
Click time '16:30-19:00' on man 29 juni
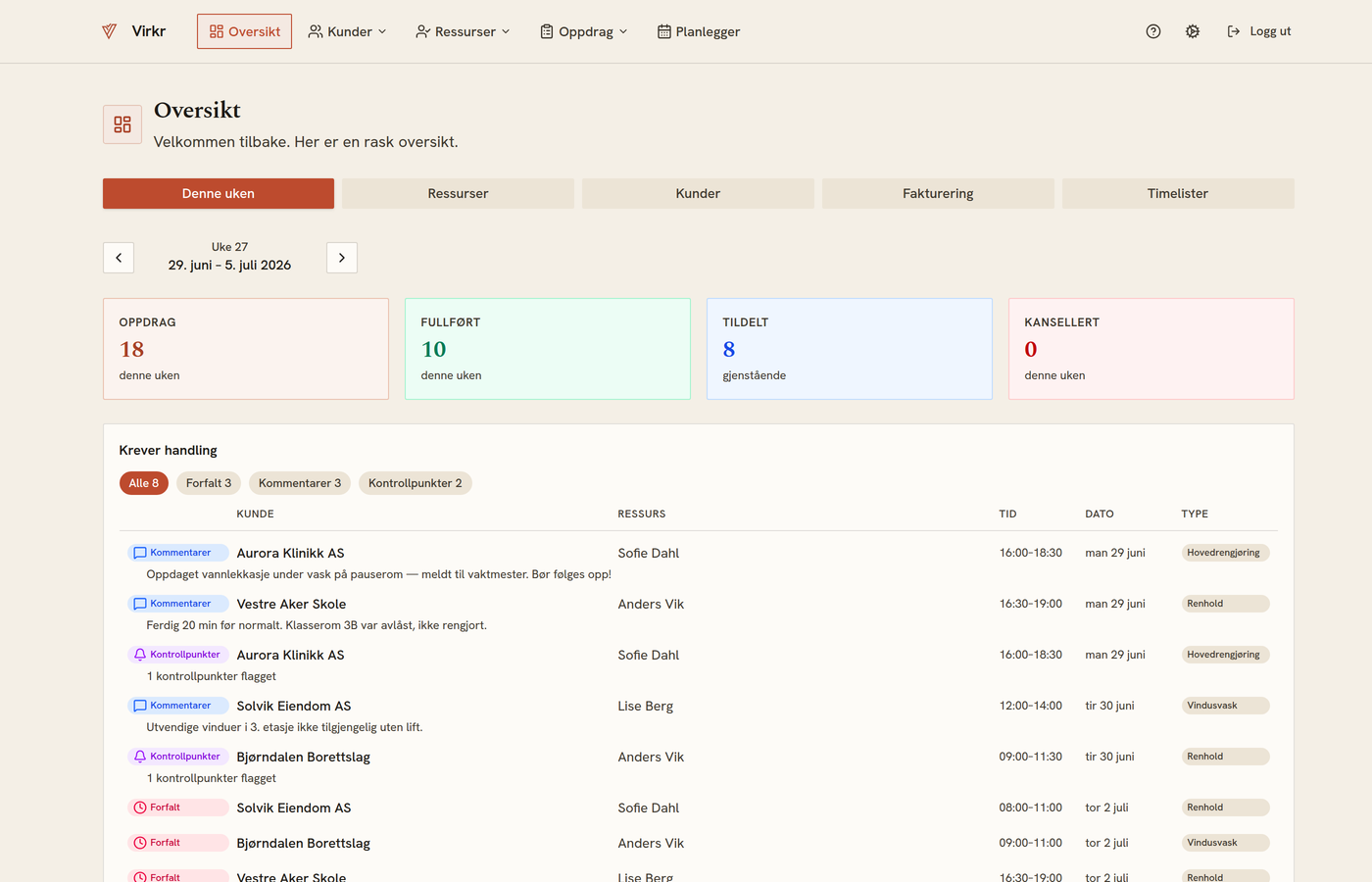click(1031, 604)
